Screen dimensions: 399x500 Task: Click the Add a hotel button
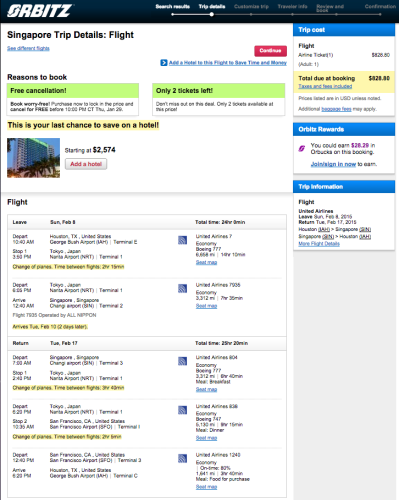pyautogui.click(x=86, y=164)
